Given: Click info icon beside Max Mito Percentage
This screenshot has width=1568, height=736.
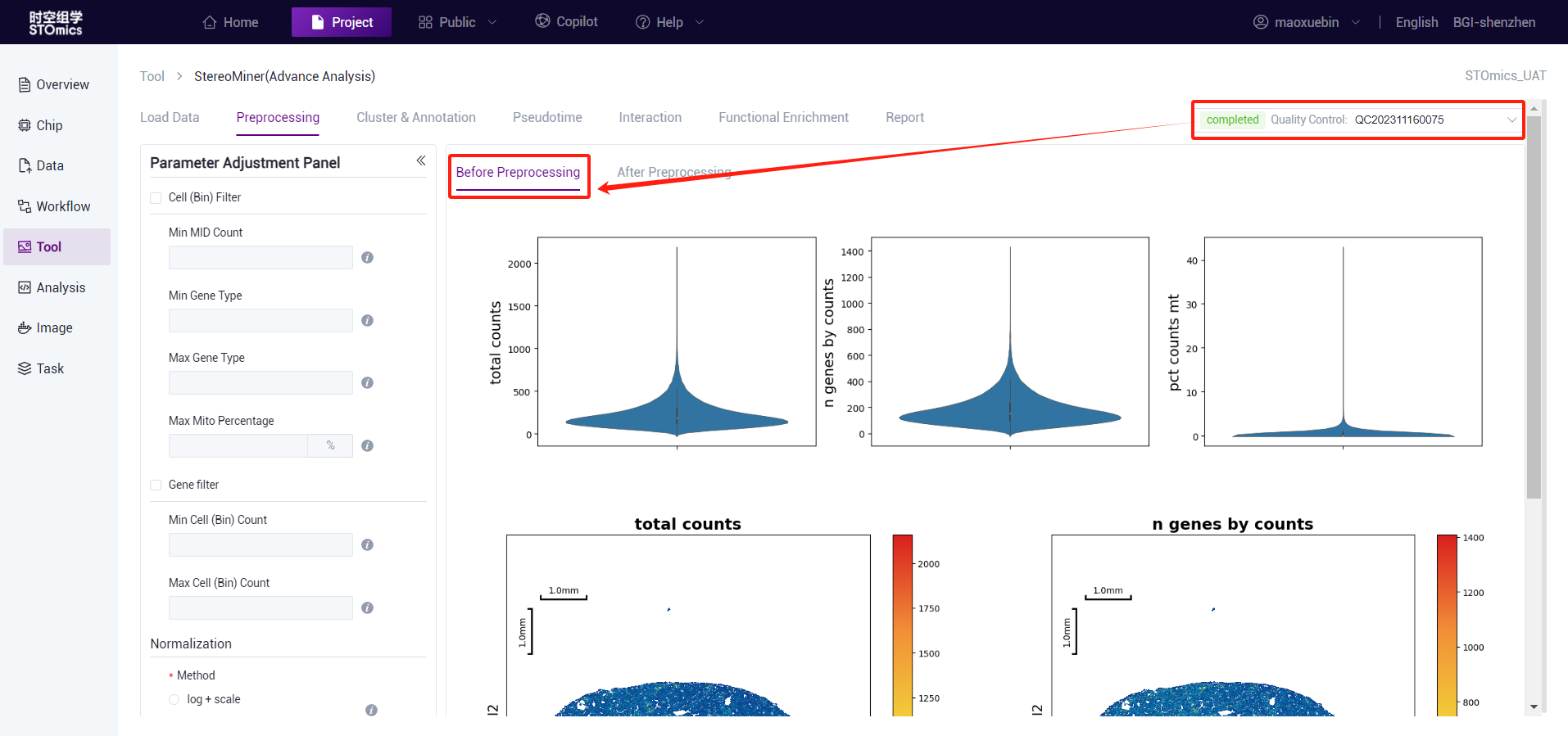Looking at the screenshot, I should point(367,445).
